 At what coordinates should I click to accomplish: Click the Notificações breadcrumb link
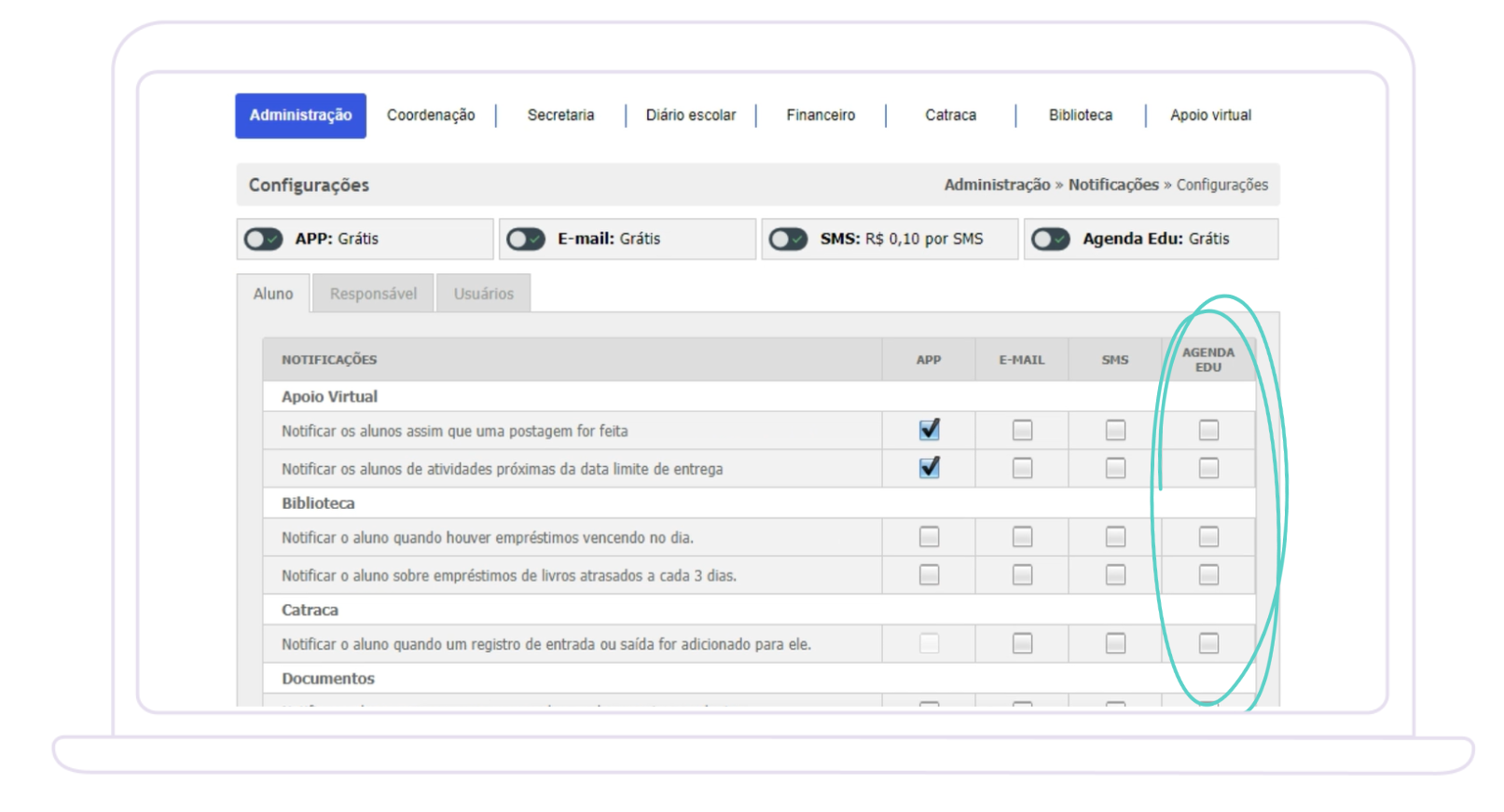click(x=1113, y=185)
